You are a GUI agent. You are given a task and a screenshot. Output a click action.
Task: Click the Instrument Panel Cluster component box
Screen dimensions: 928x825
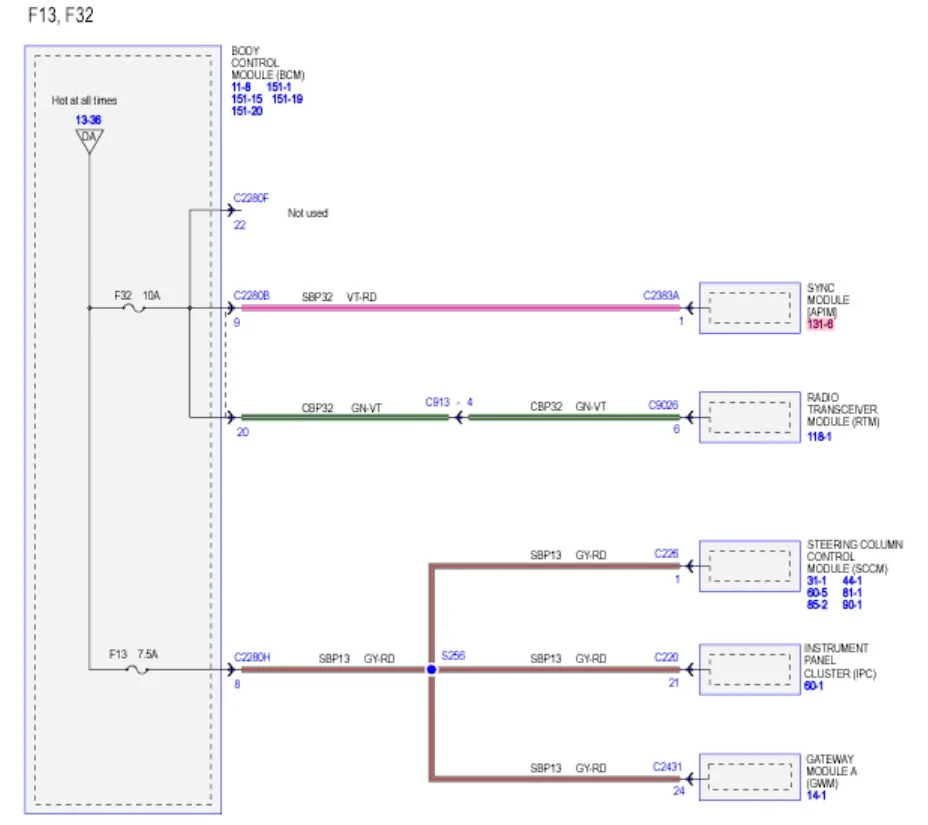tap(750, 669)
